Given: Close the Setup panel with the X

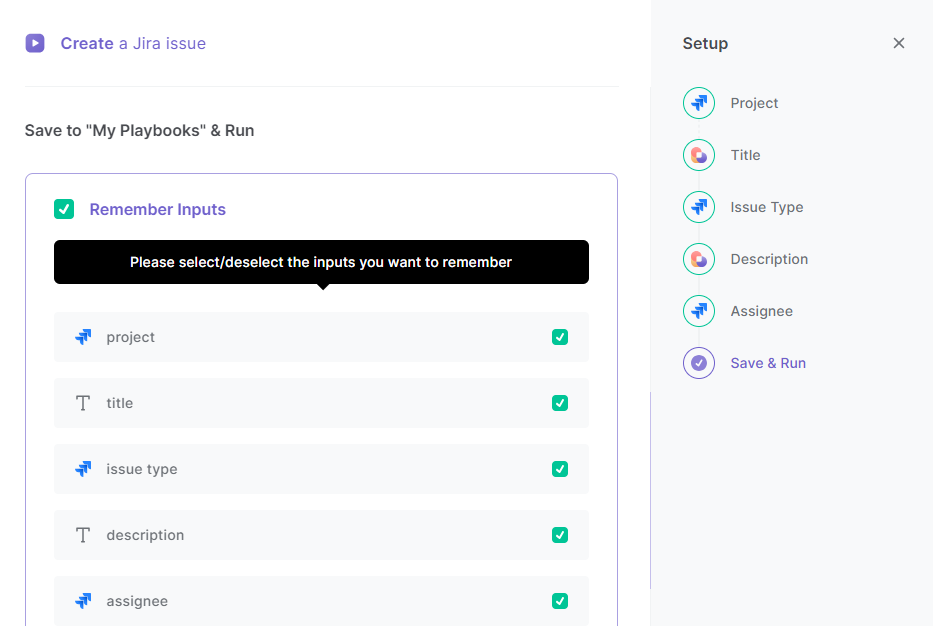Looking at the screenshot, I should (898, 43).
